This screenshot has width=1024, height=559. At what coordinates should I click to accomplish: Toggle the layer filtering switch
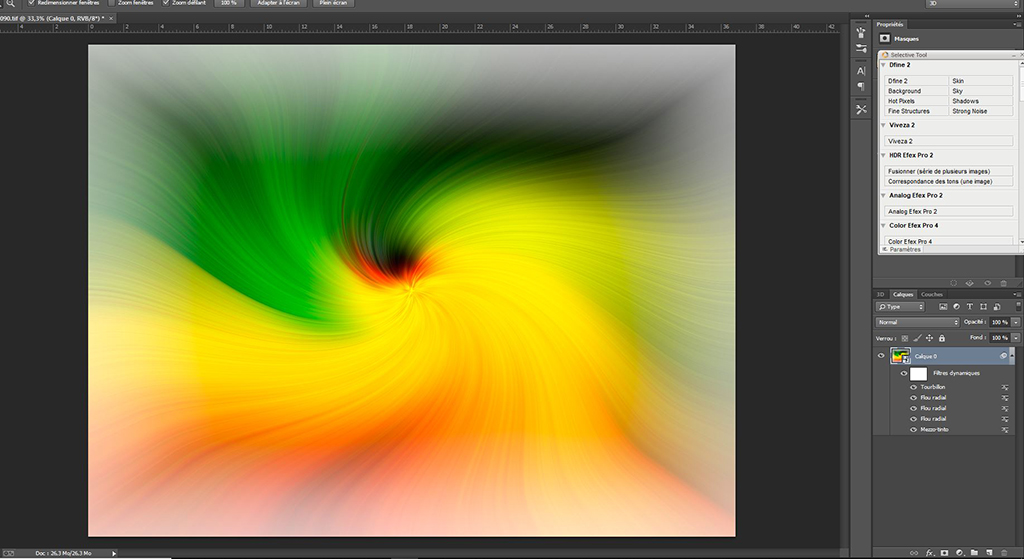pyautogui.click(x=1017, y=306)
